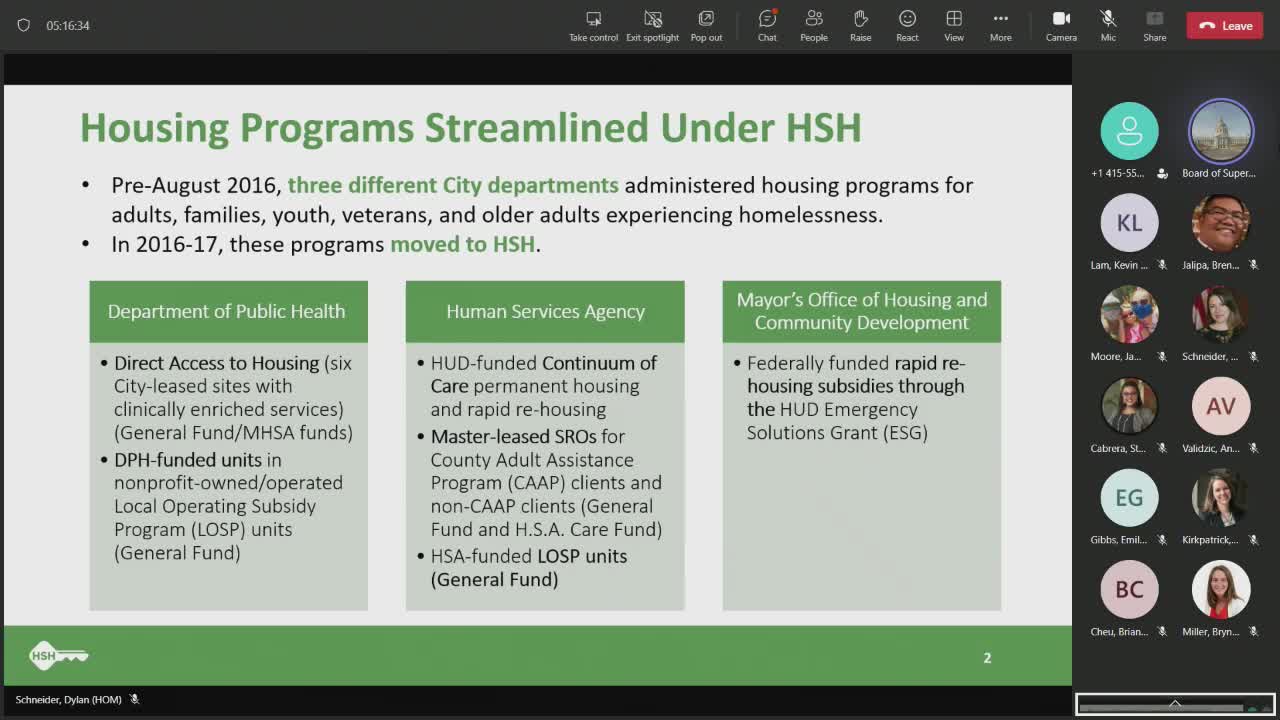Take control of the shared screen
The width and height of the screenshot is (1280, 720).
click(x=593, y=25)
